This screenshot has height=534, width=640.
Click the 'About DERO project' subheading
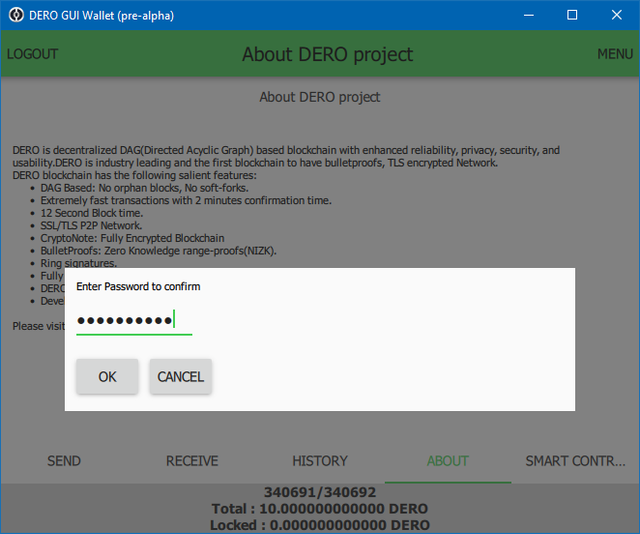point(320,97)
